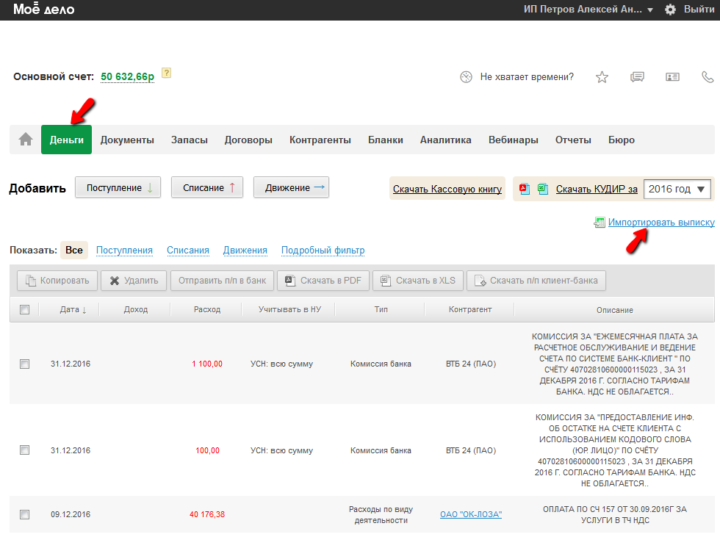Toggle the select-all checkbox in table header
Viewport: 720px width, 537px height.
pyautogui.click(x=25, y=310)
